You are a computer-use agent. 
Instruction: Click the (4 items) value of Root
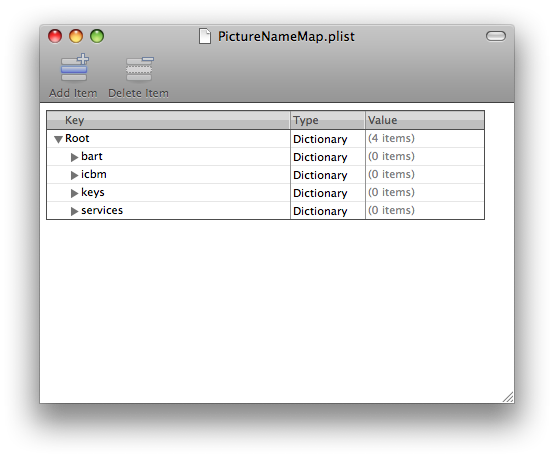click(391, 138)
